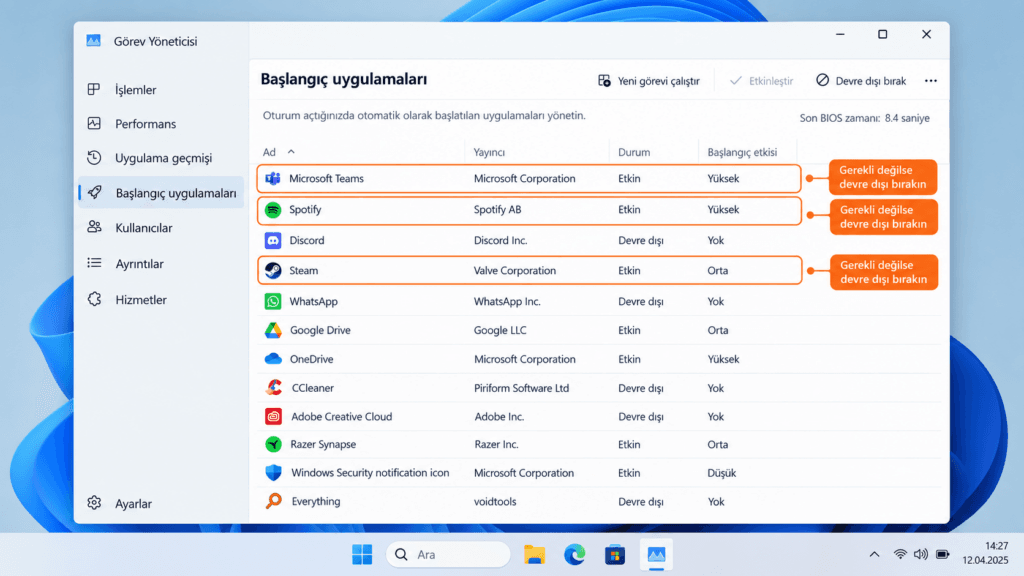Click the Ayarlar gear icon
The image size is (1024, 576).
click(94, 503)
